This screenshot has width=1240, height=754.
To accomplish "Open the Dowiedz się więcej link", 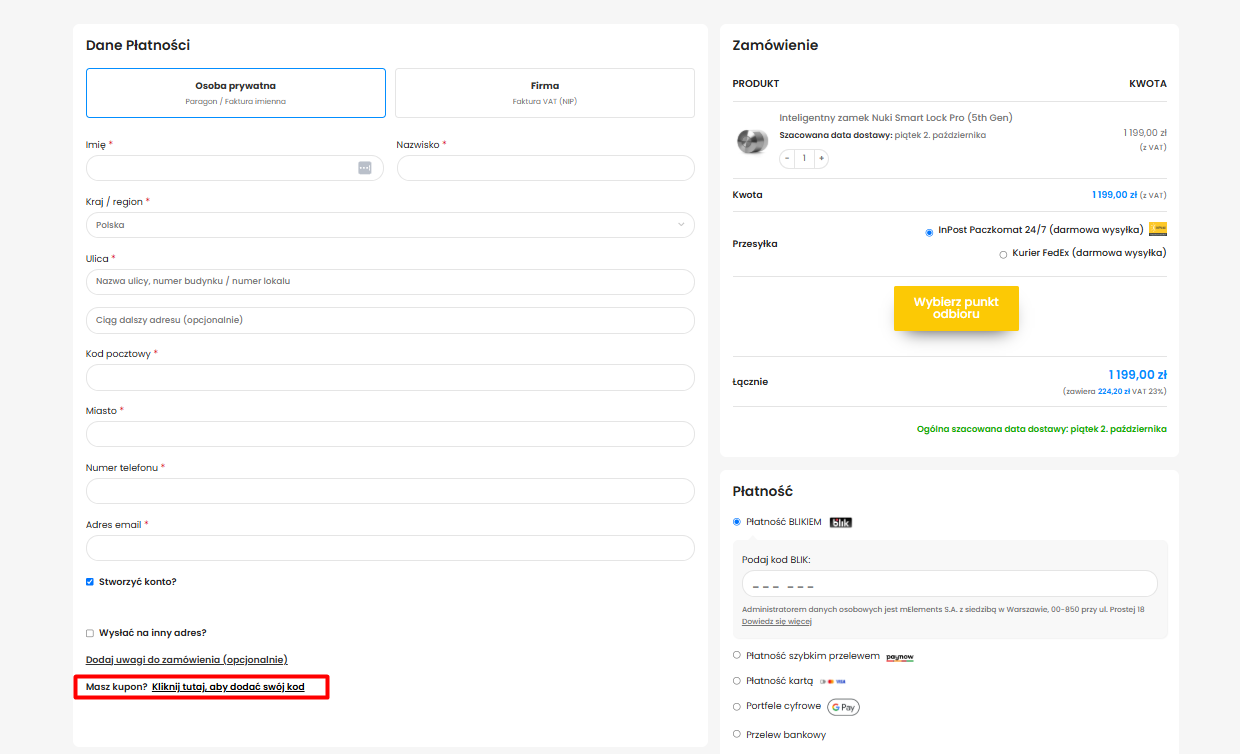I will click(x=777, y=621).
